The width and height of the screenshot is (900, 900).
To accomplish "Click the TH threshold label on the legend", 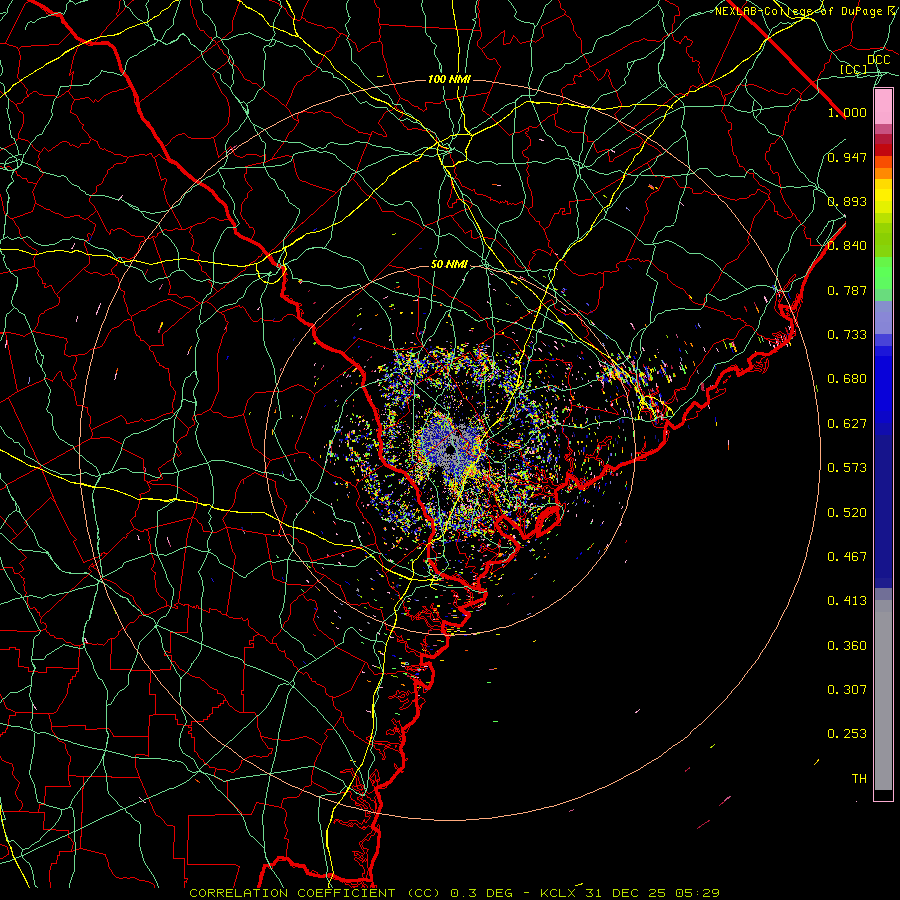I will [859, 779].
